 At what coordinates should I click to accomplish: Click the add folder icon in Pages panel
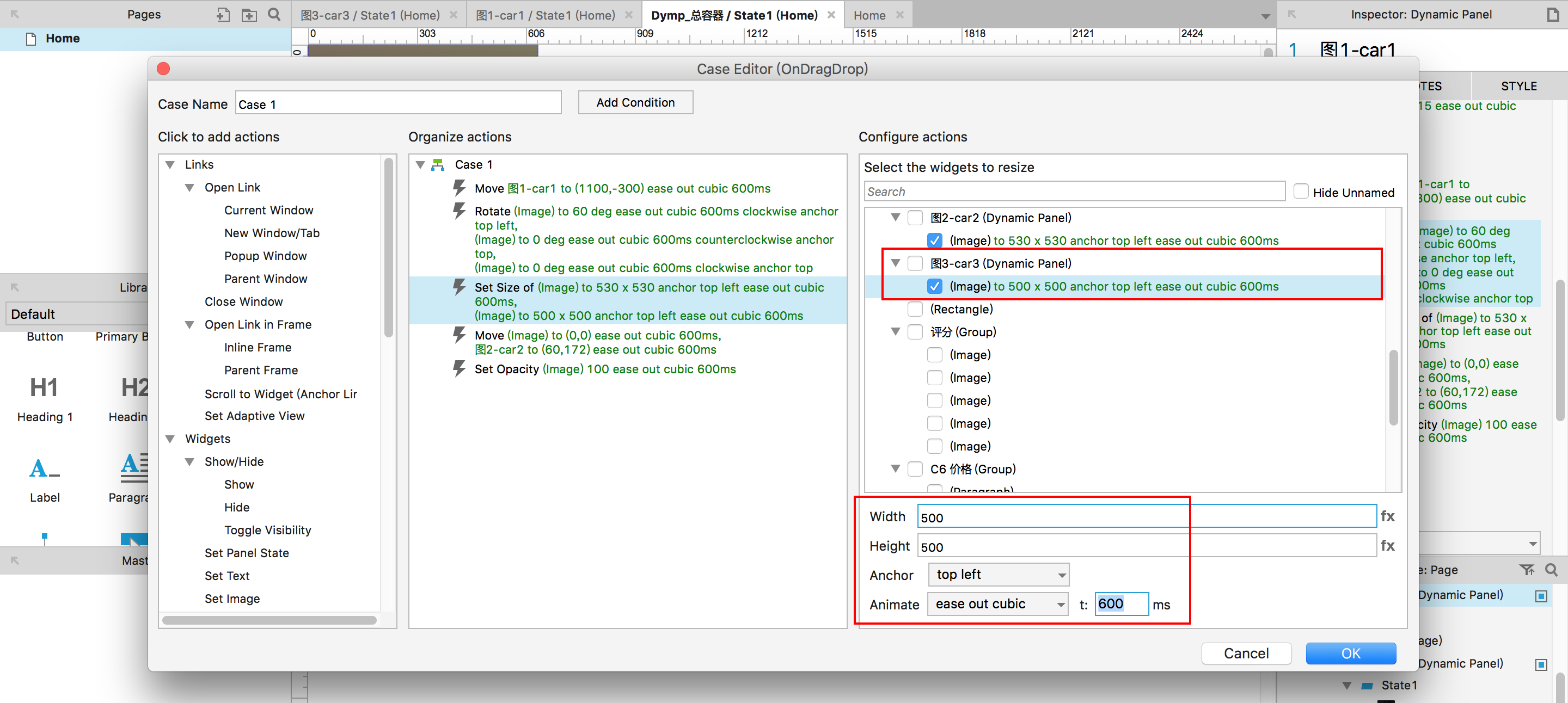click(x=249, y=15)
